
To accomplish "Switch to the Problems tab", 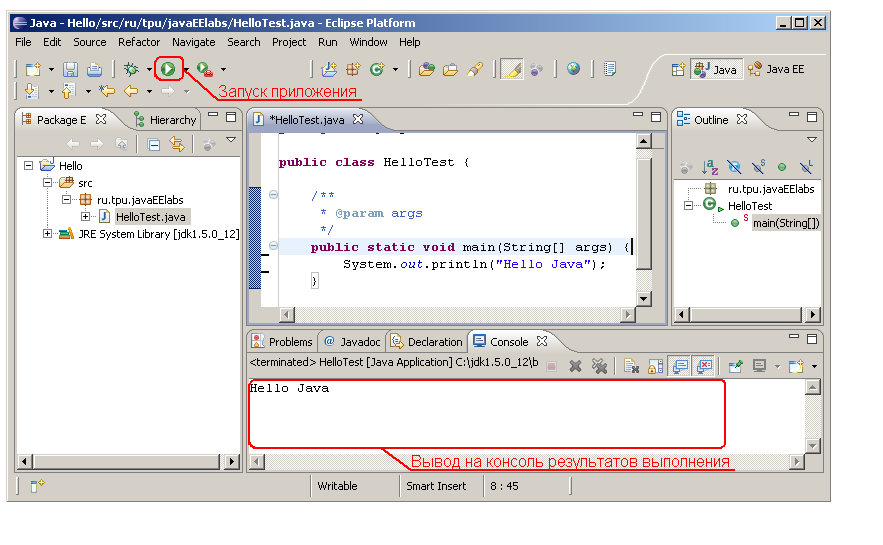I will [x=282, y=342].
